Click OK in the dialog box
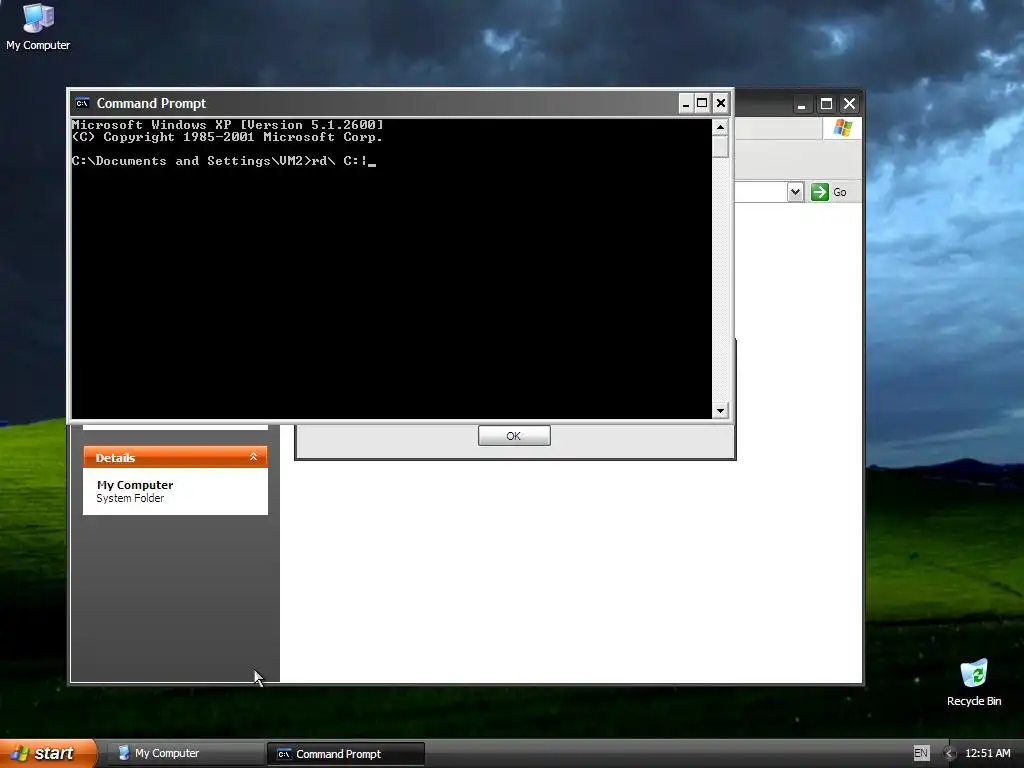 pyautogui.click(x=514, y=436)
